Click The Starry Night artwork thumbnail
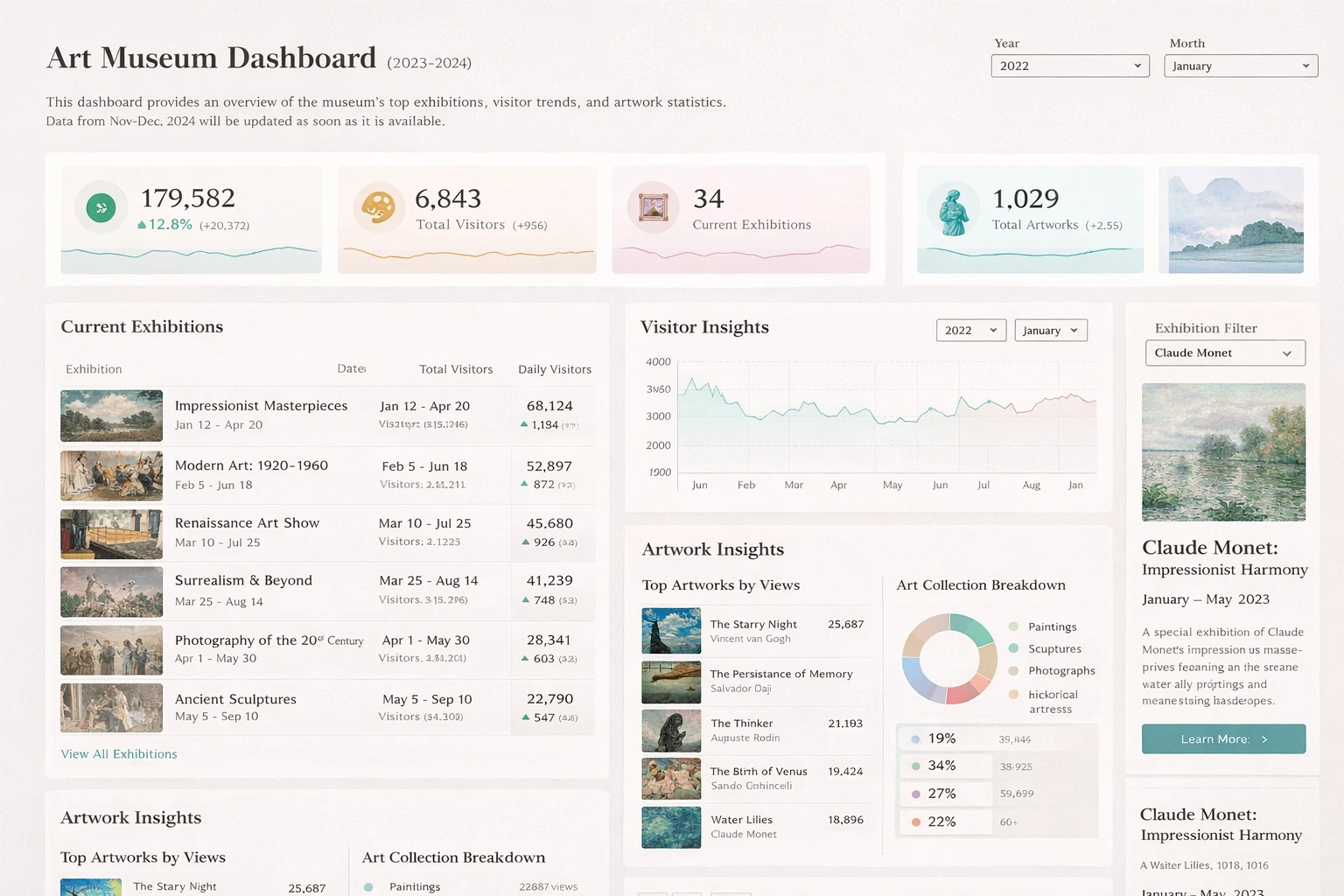 pos(671,631)
